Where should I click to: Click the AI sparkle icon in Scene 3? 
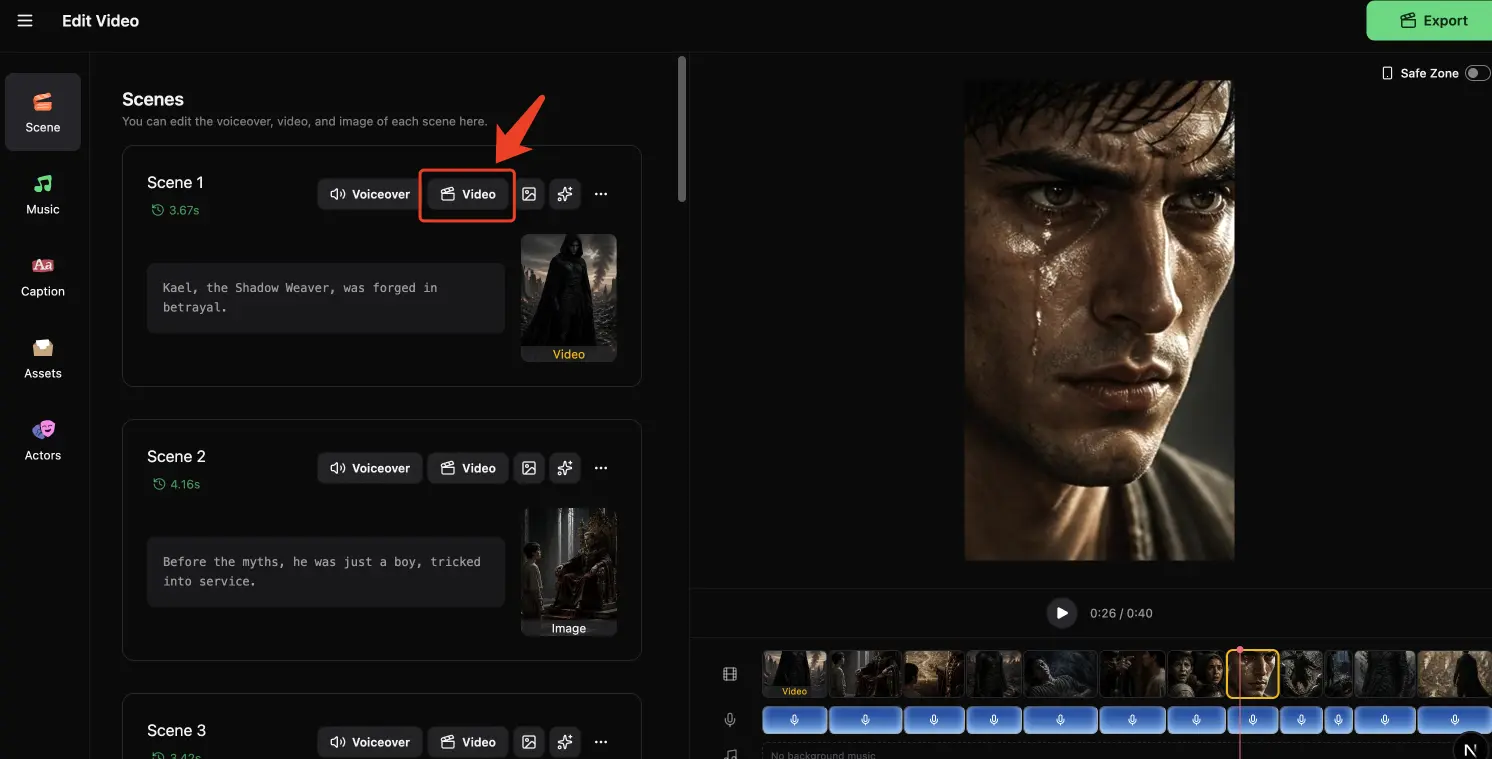tap(565, 742)
